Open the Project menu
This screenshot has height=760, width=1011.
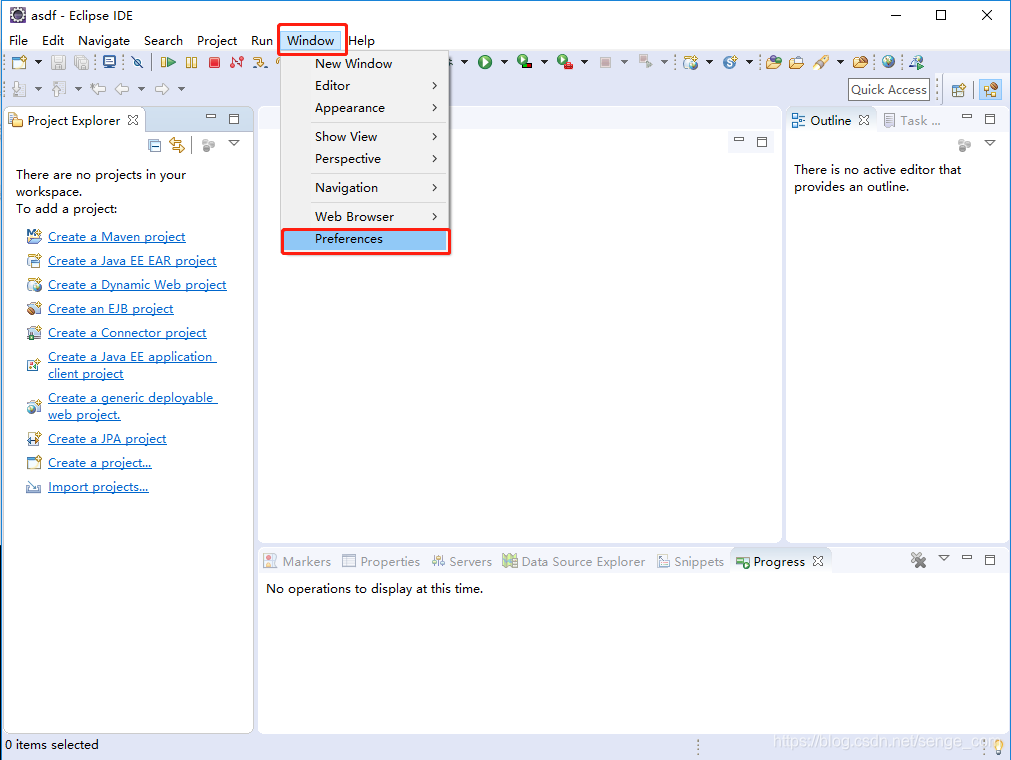(x=217, y=41)
